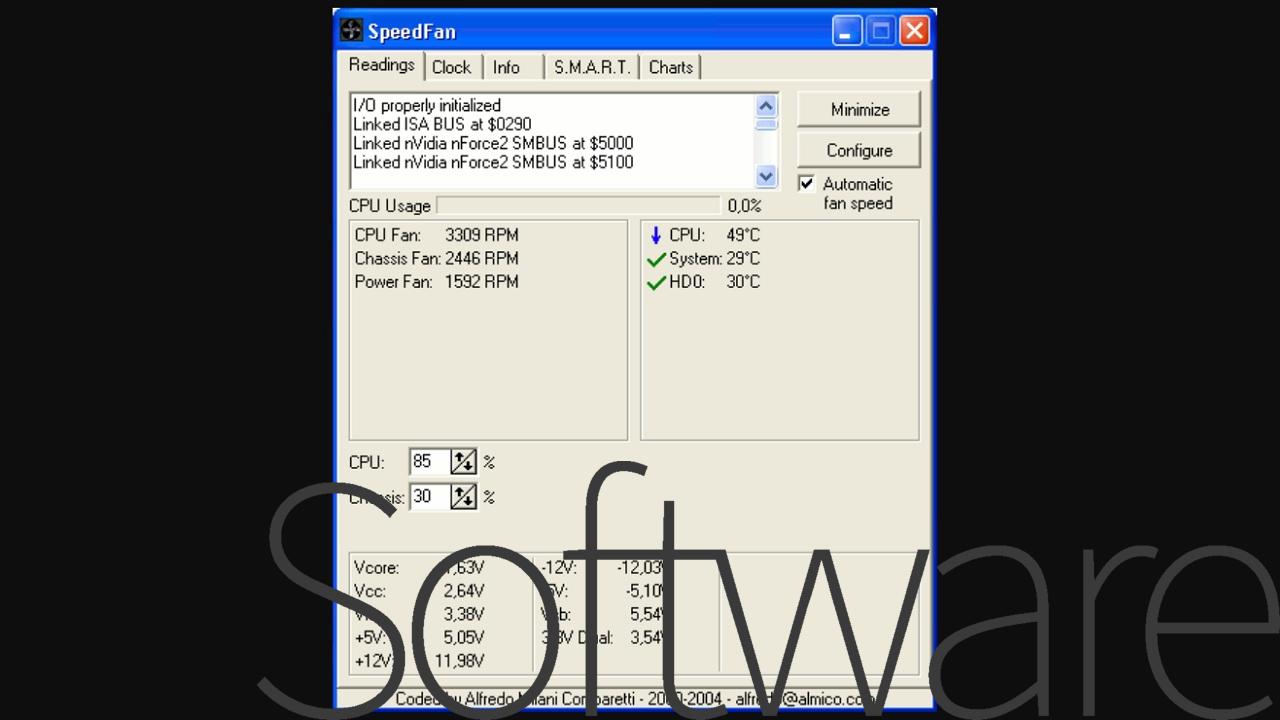Click the HD0 30°C temperature value
Image resolution: width=1280 pixels, height=720 pixels.
click(x=743, y=282)
